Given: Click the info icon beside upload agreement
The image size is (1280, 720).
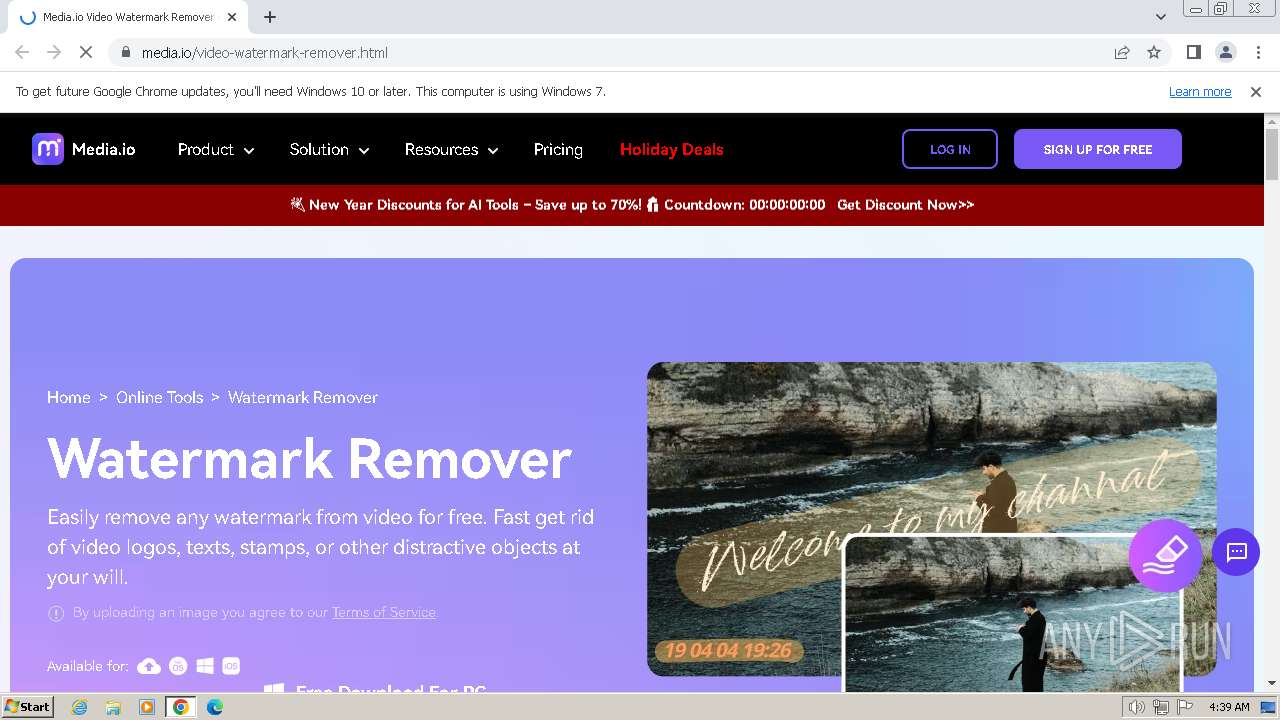Looking at the screenshot, I should 56,613.
